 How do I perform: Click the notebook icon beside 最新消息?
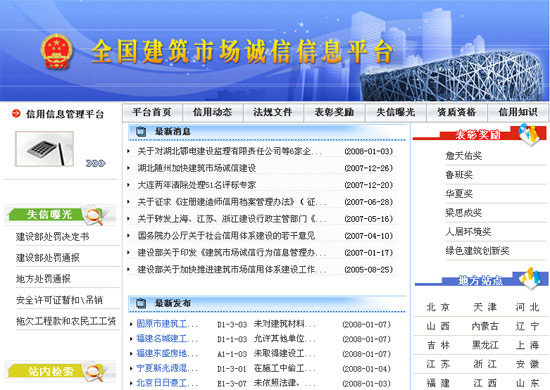(x=141, y=132)
